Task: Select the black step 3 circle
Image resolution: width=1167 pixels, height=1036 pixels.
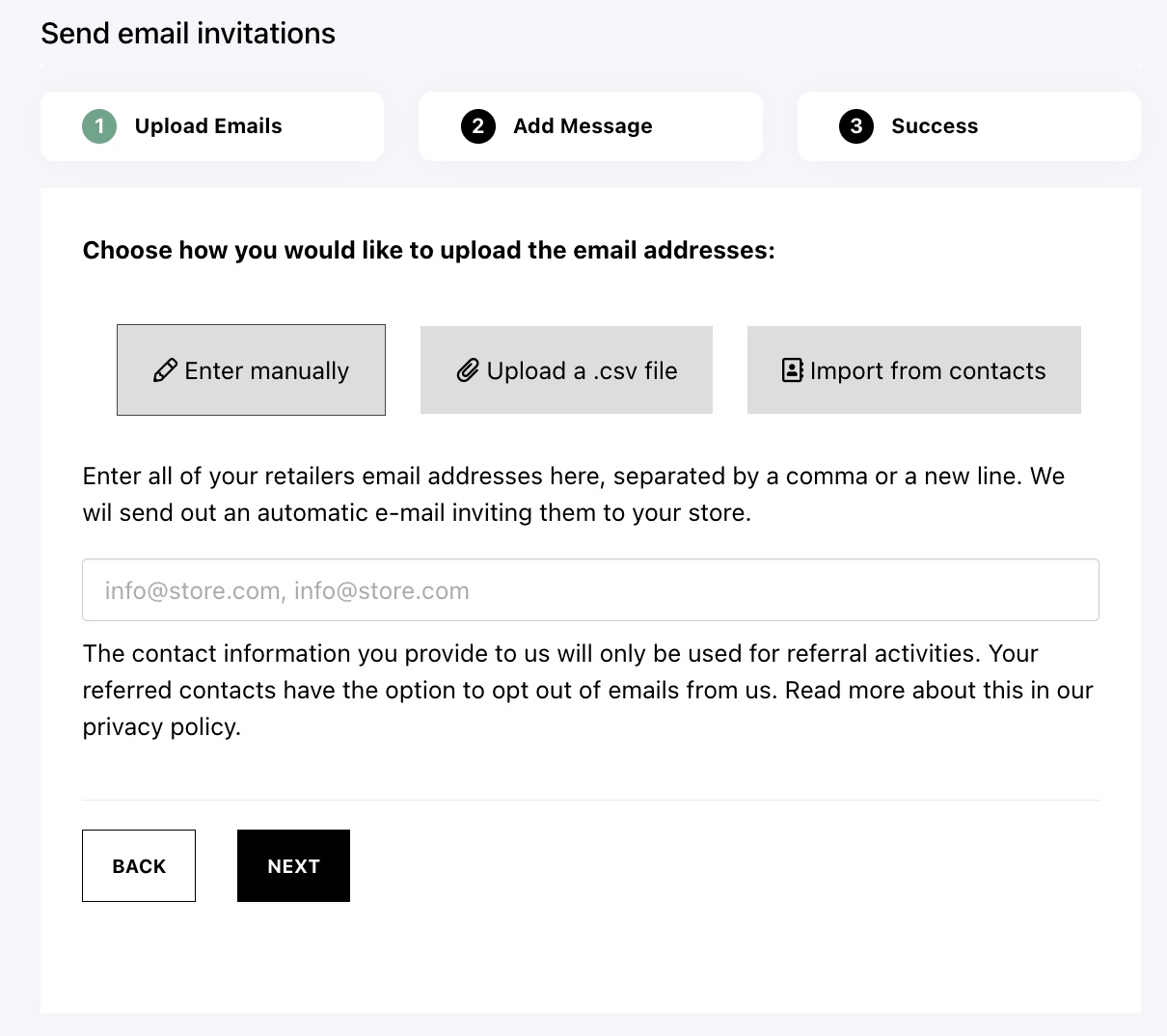Action: [x=856, y=126]
